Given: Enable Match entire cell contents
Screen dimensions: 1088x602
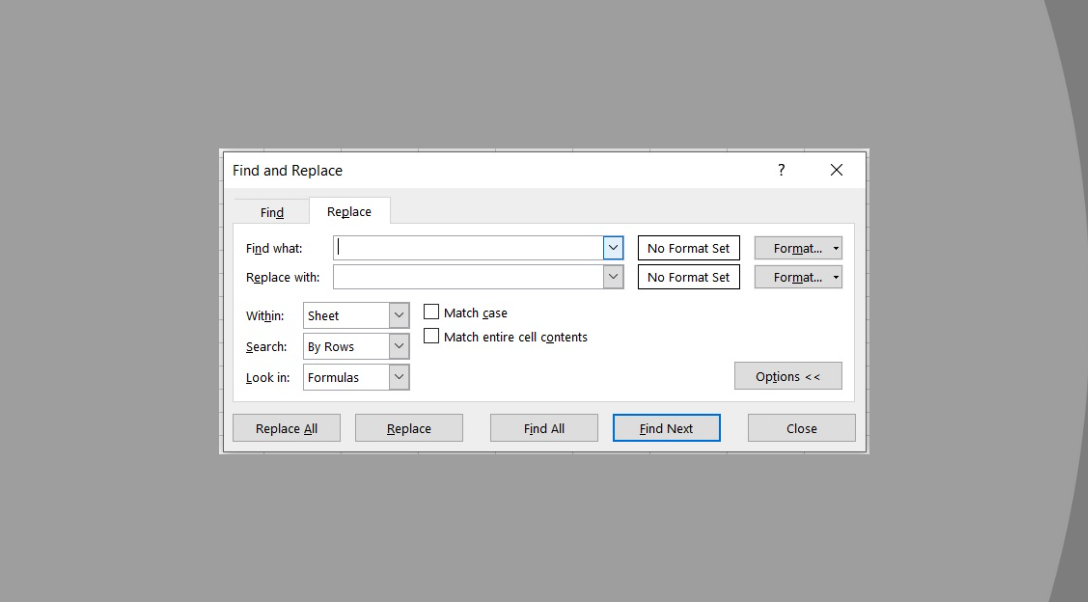Looking at the screenshot, I should coord(431,336).
